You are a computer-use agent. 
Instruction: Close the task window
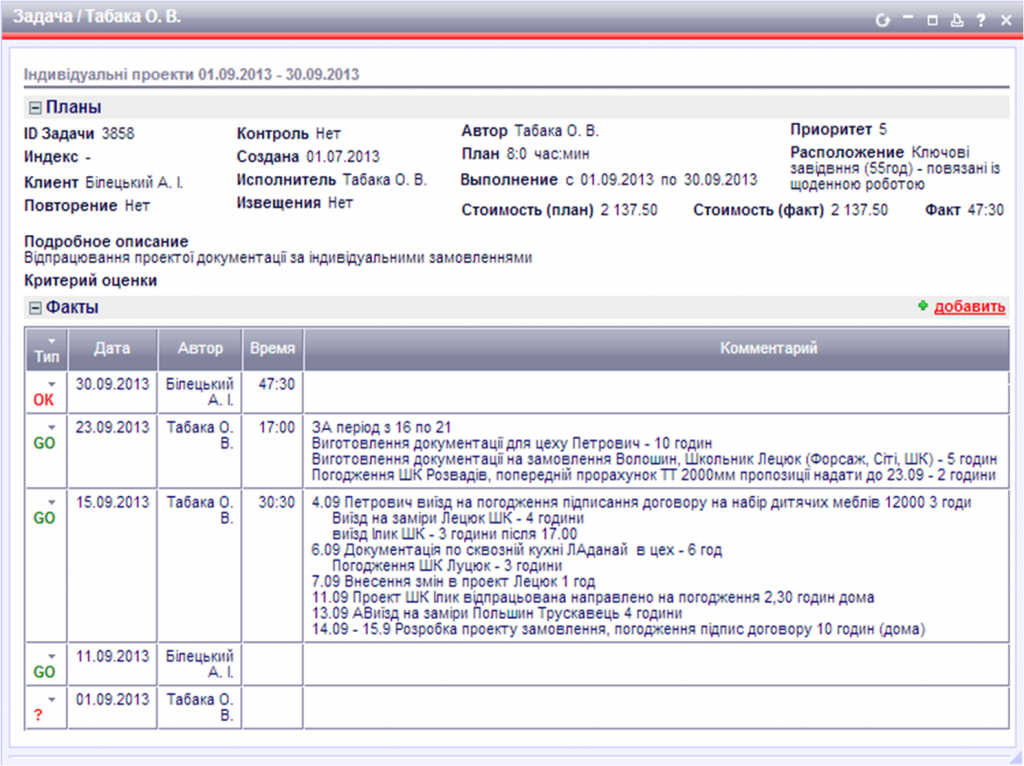[1006, 20]
